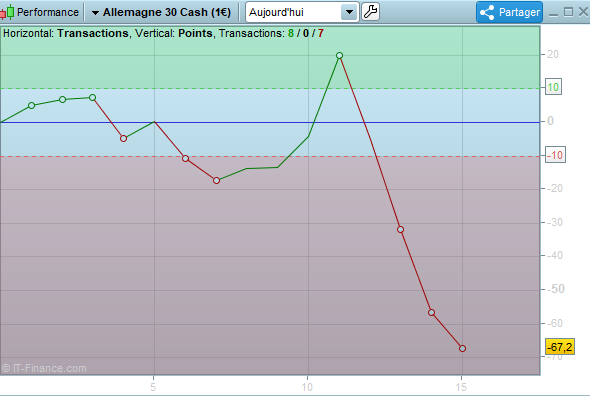Open the wrench settings button
This screenshot has width=590, height=396.
370,12
